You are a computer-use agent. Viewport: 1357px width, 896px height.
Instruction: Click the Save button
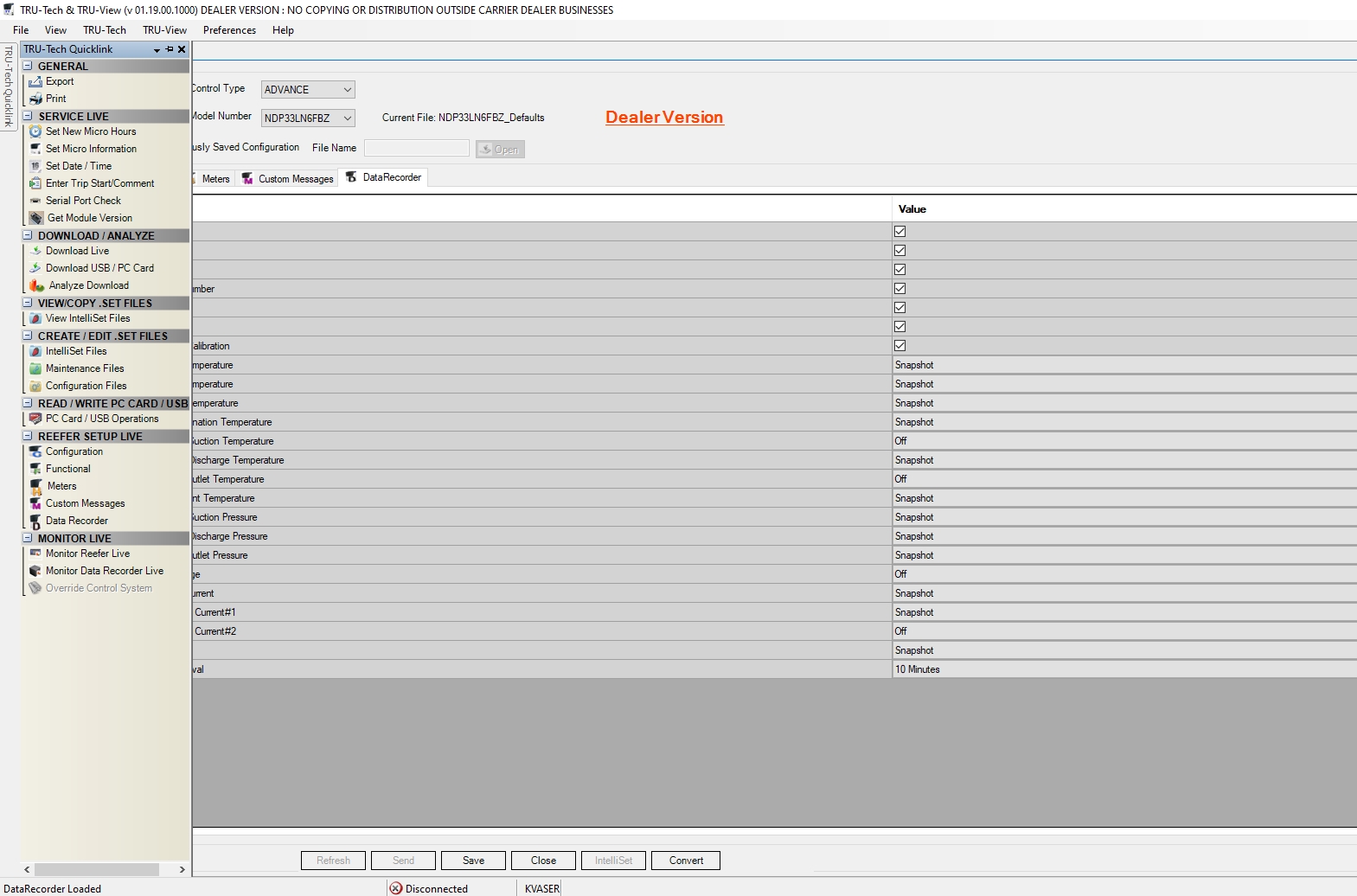pyautogui.click(x=473, y=861)
